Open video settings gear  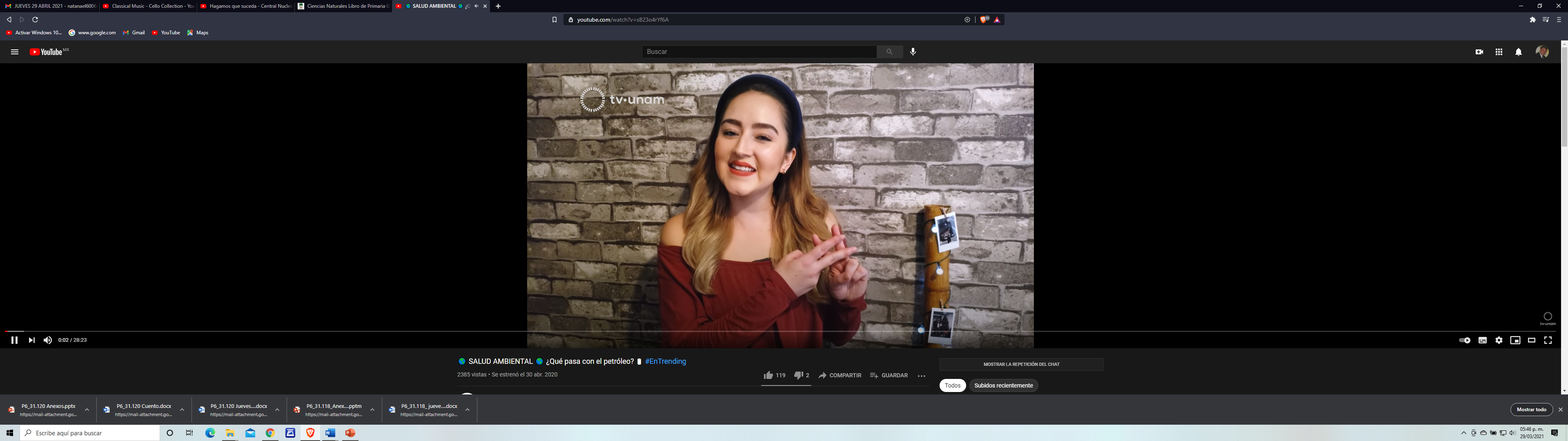pos(1499,340)
